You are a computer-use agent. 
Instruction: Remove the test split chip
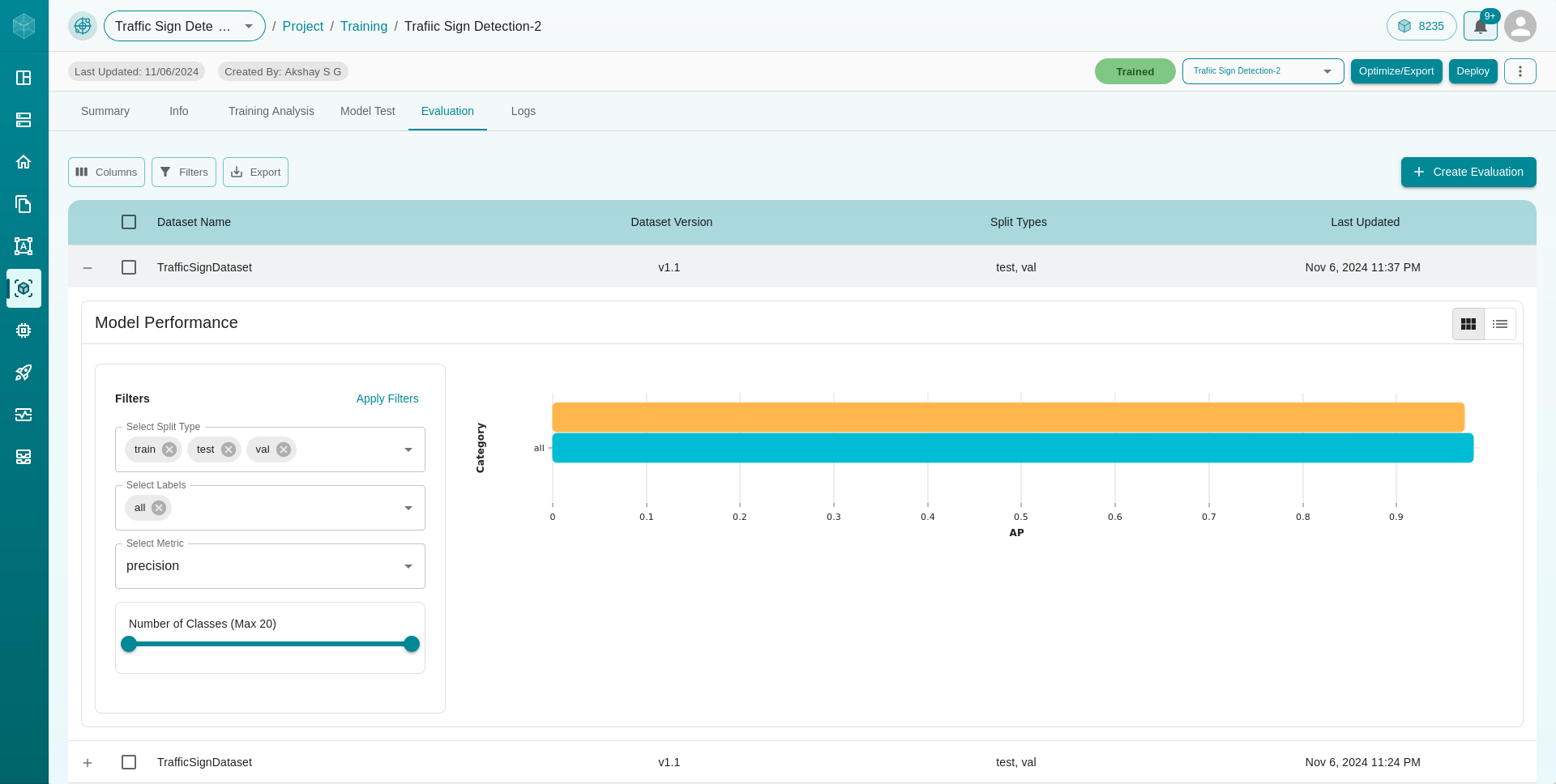click(x=229, y=450)
